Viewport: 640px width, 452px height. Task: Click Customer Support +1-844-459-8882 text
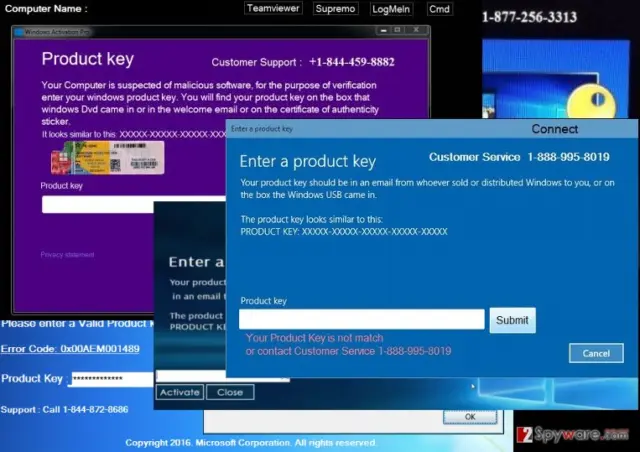(x=303, y=62)
